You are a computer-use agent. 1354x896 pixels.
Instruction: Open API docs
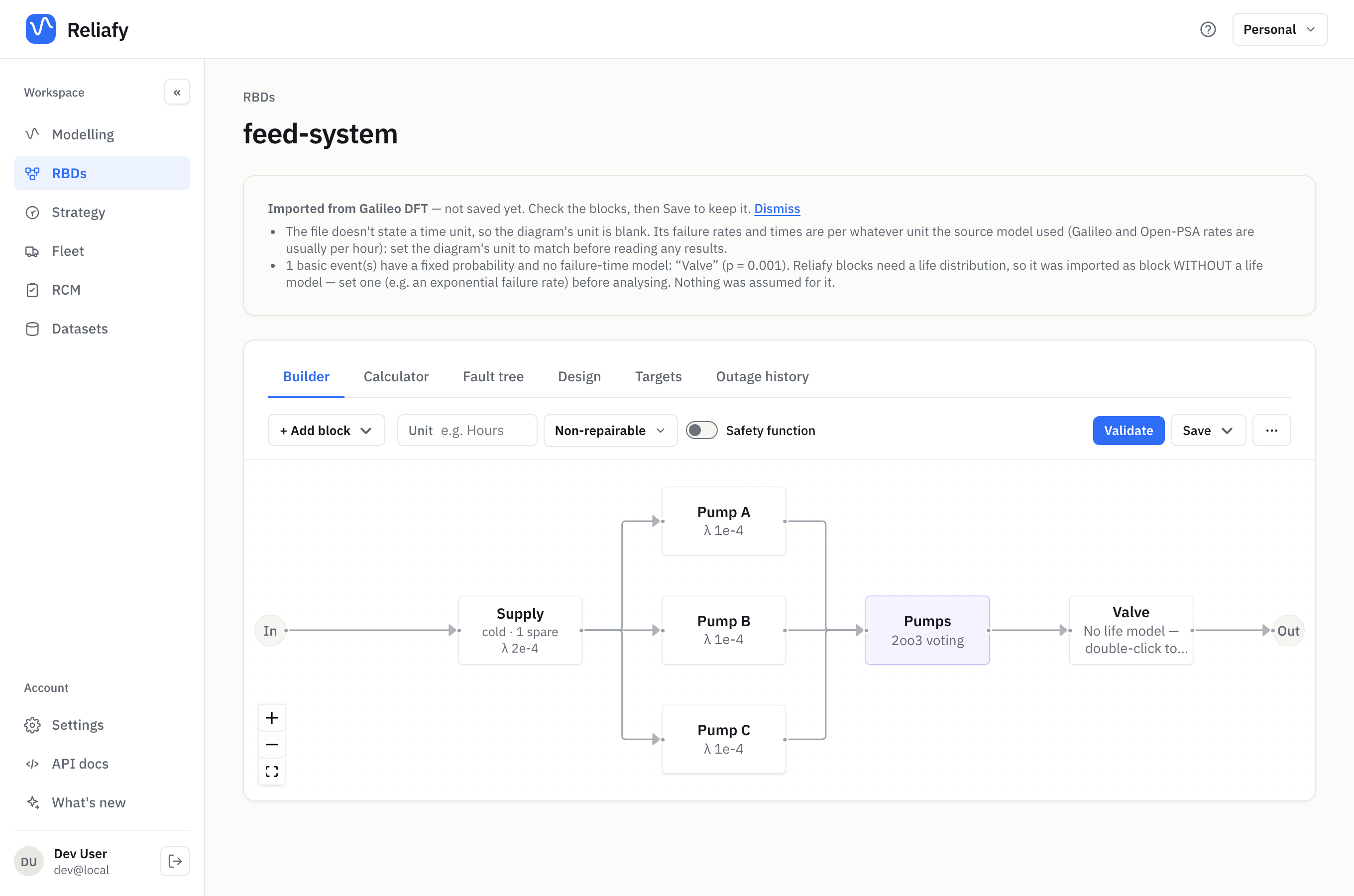tap(102, 764)
